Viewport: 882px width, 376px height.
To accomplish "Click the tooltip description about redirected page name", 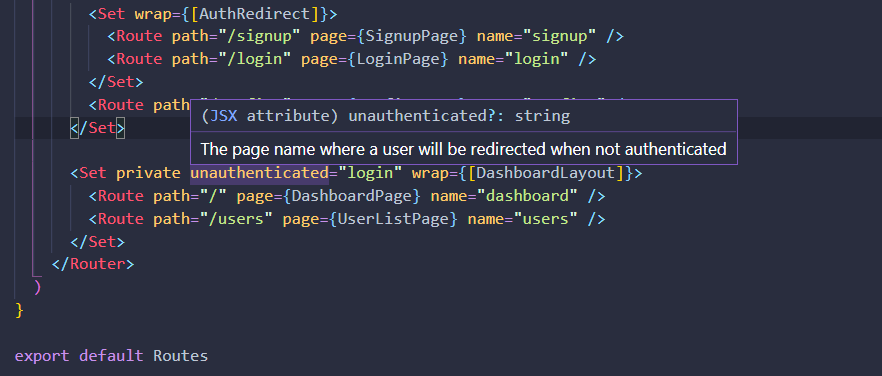I will point(464,149).
